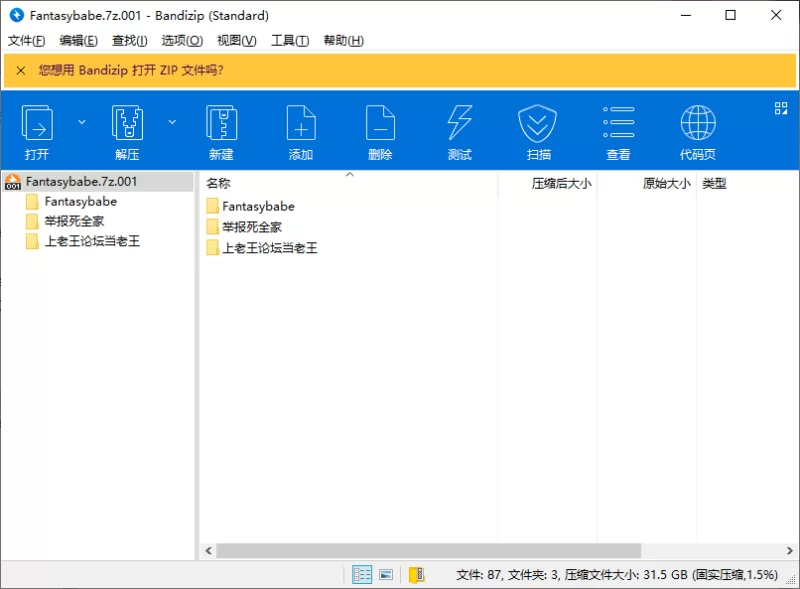800x589 pixels.
Task: Expand the Extract button dropdown arrow
Action: pyautogui.click(x=172, y=122)
